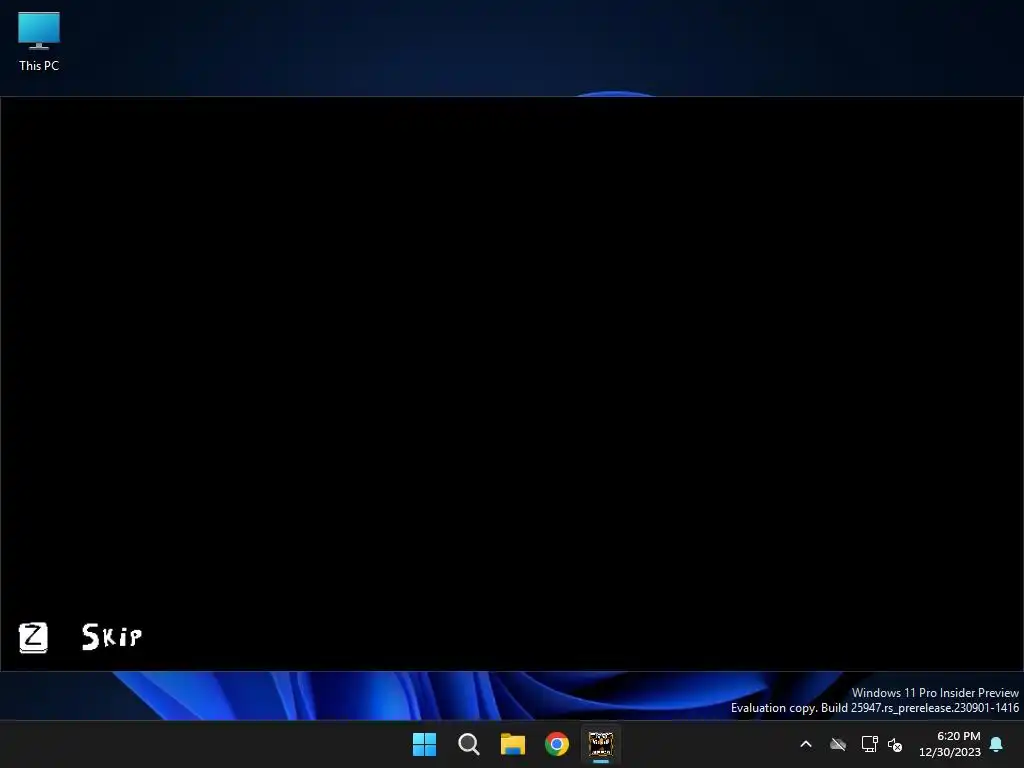Select the This PC desktop icon
This screenshot has width=1024, height=768.
[x=39, y=42]
